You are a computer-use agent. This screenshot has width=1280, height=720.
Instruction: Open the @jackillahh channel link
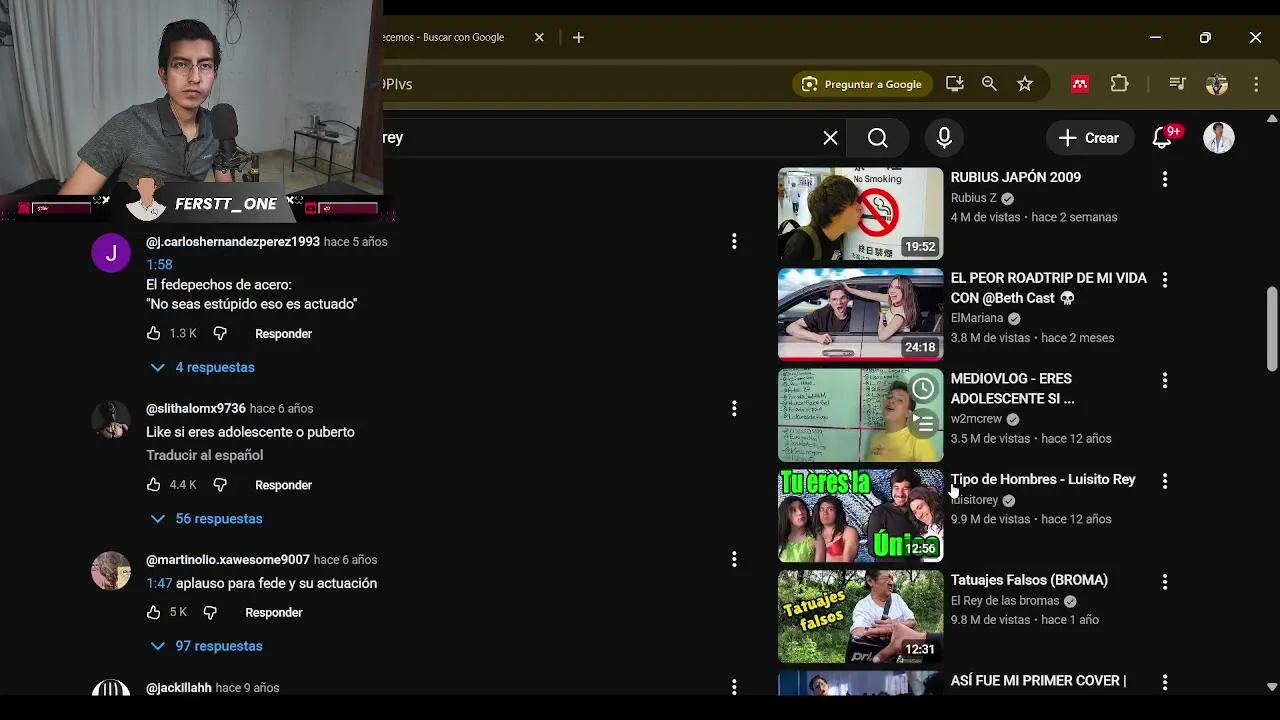coord(179,688)
